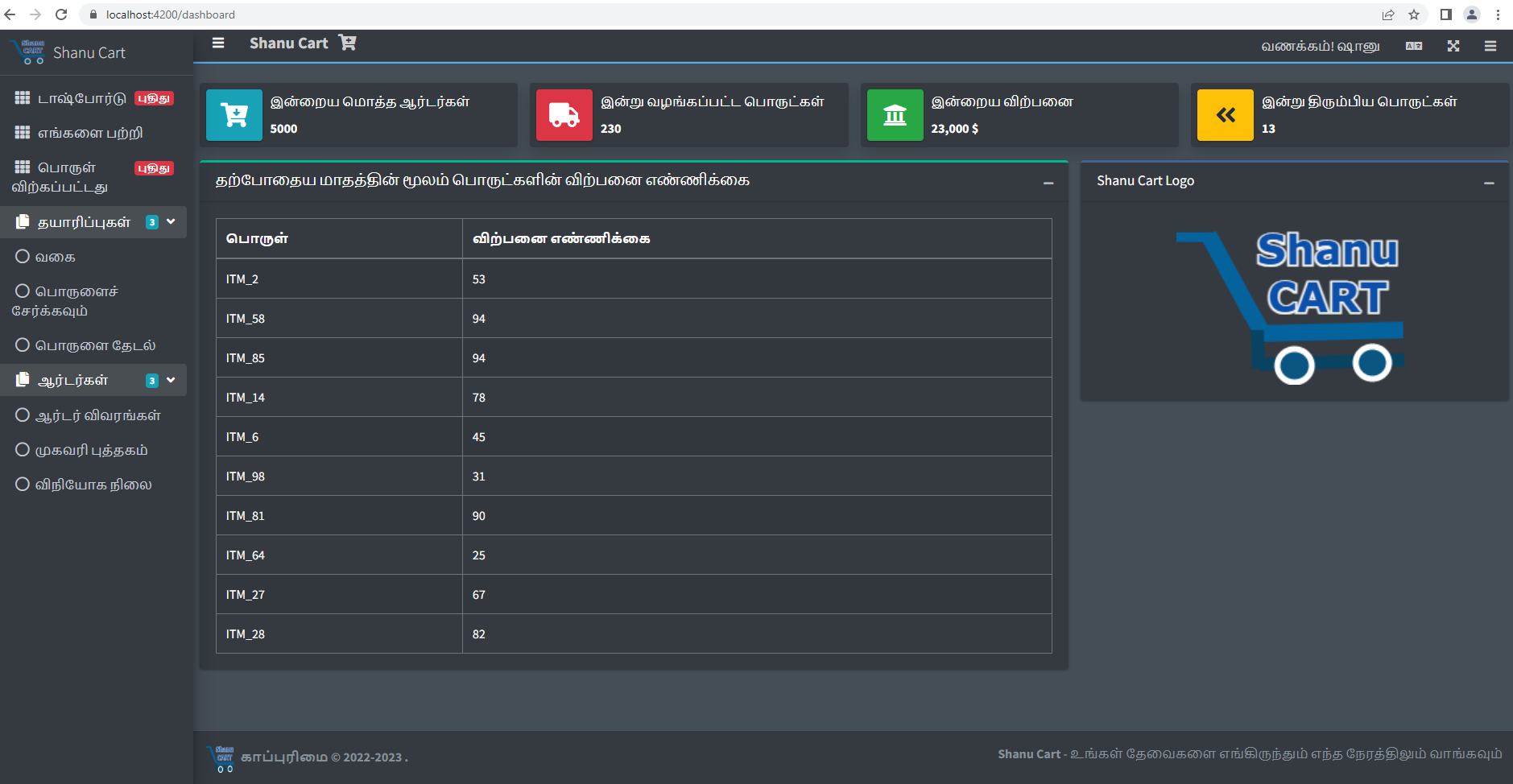This screenshot has width=1513, height=784.
Task: Click the small footer Shanu Cart logo
Action: tap(221, 758)
